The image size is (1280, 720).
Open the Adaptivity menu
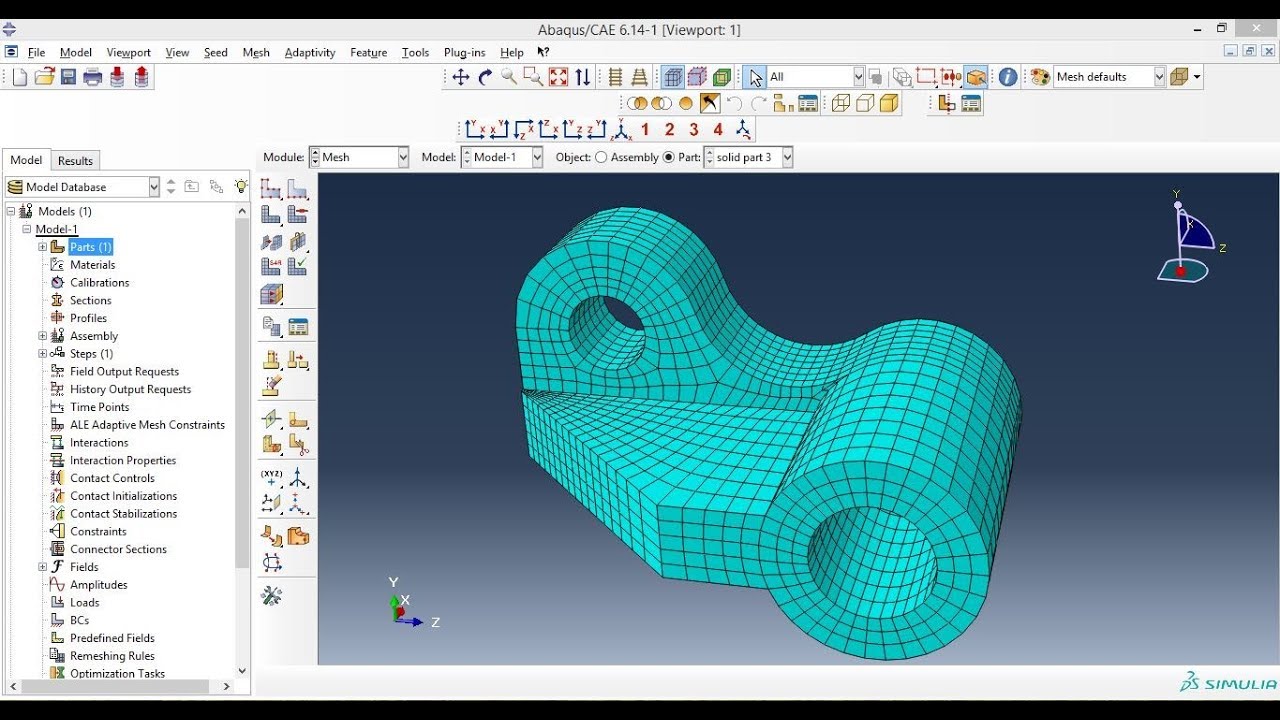(x=310, y=53)
